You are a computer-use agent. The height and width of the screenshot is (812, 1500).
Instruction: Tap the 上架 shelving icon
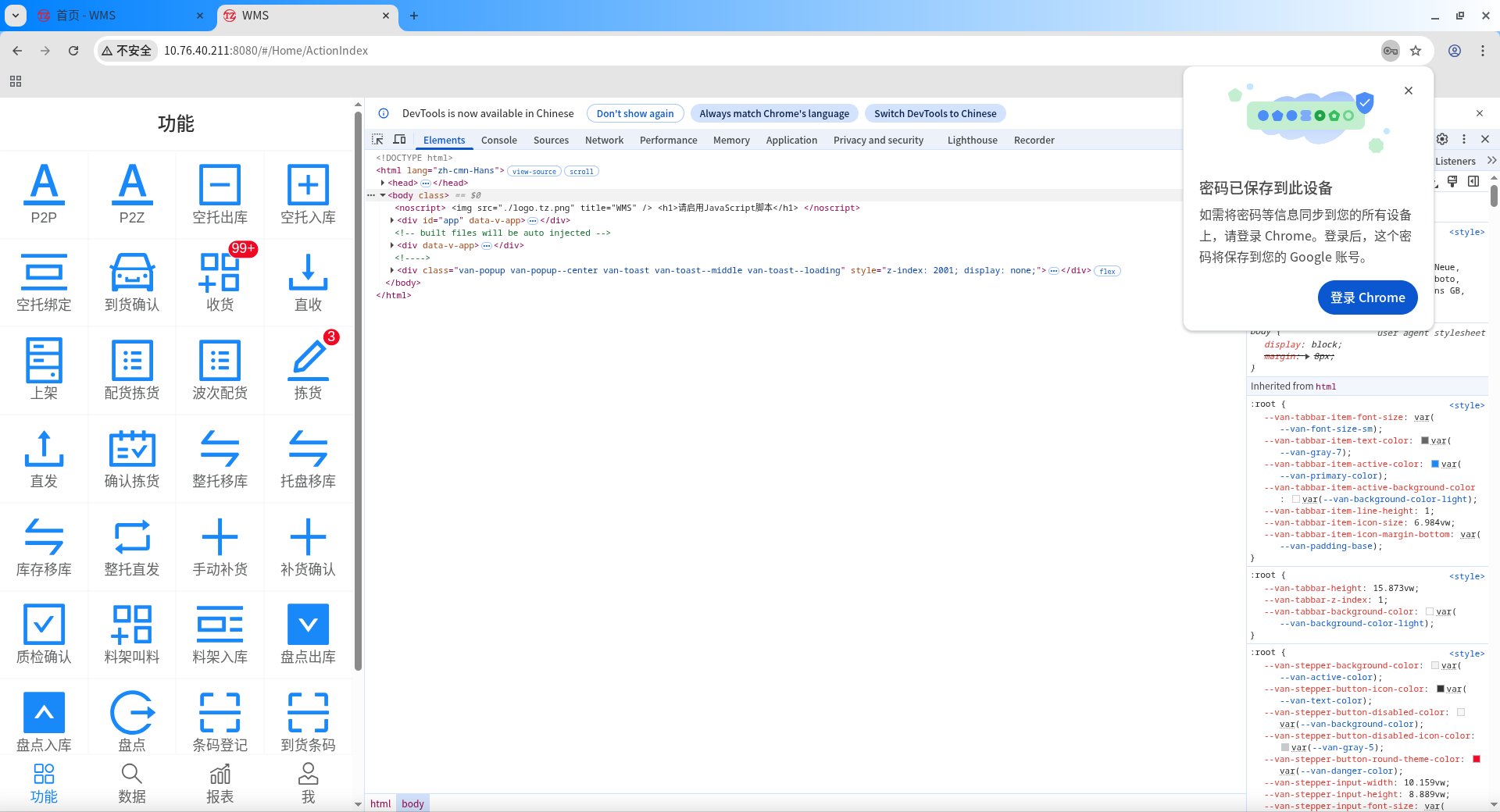(44, 360)
